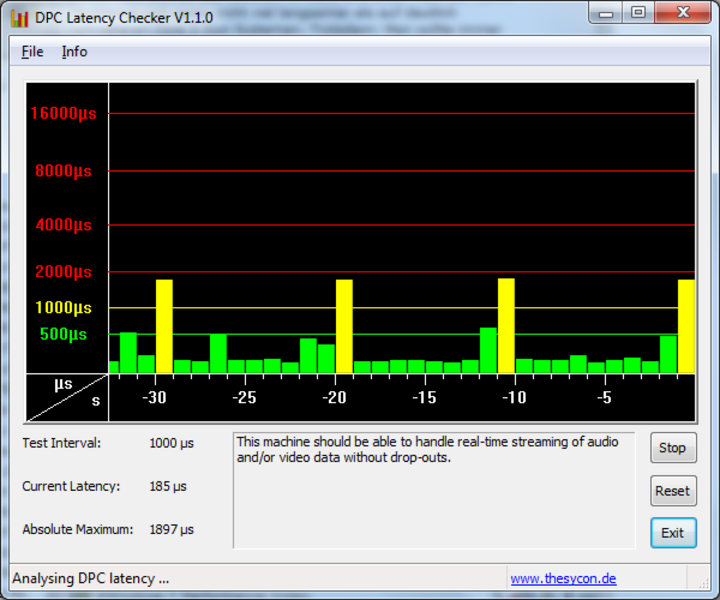Click the yellow bar at -30 seconds
This screenshot has height=600, width=720.
coord(164,326)
